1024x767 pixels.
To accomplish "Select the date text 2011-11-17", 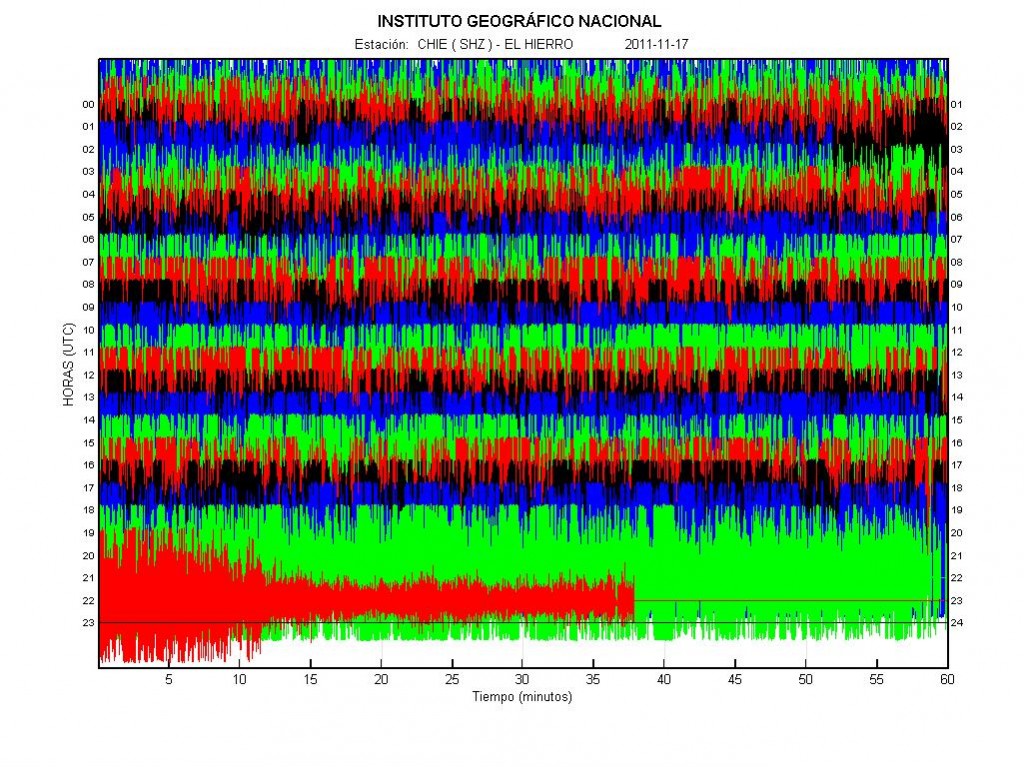I will click(x=656, y=44).
